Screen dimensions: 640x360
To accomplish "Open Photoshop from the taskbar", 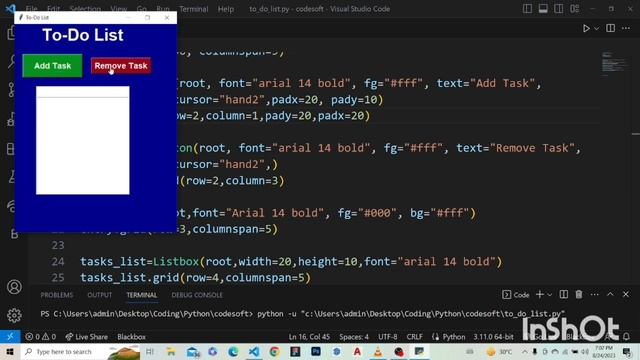I will 316,351.
